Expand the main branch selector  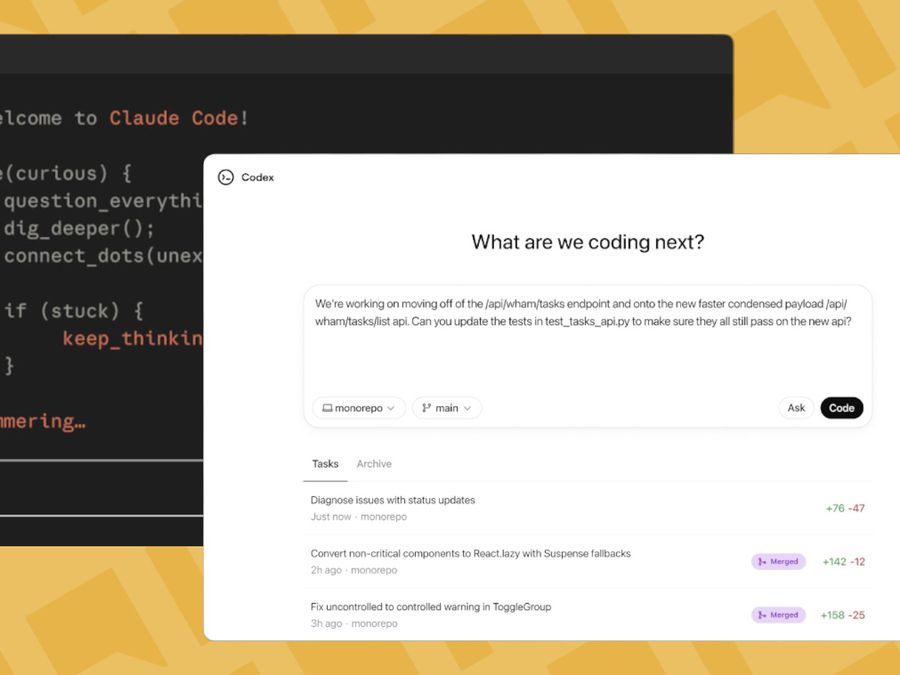point(447,408)
